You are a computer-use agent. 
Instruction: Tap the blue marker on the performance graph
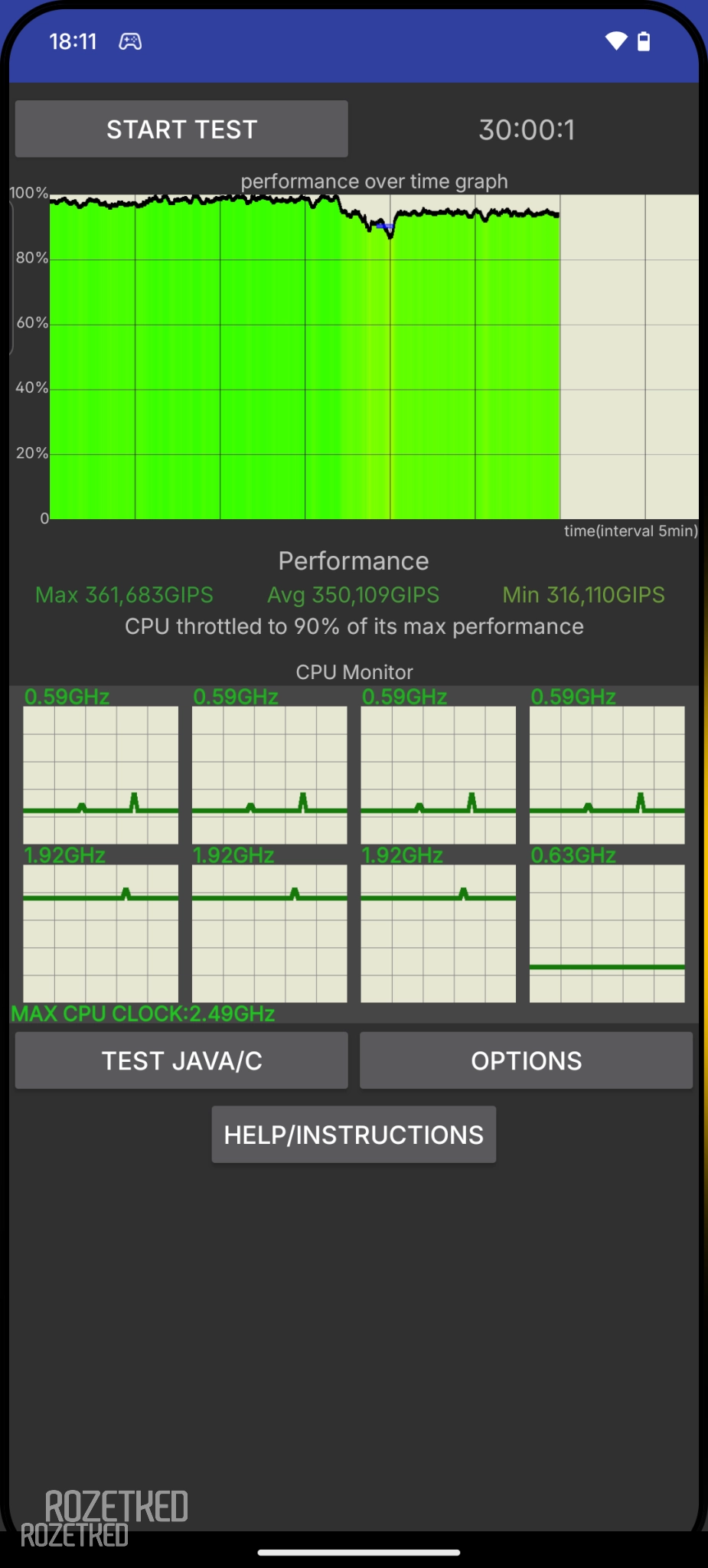pyautogui.click(x=384, y=226)
